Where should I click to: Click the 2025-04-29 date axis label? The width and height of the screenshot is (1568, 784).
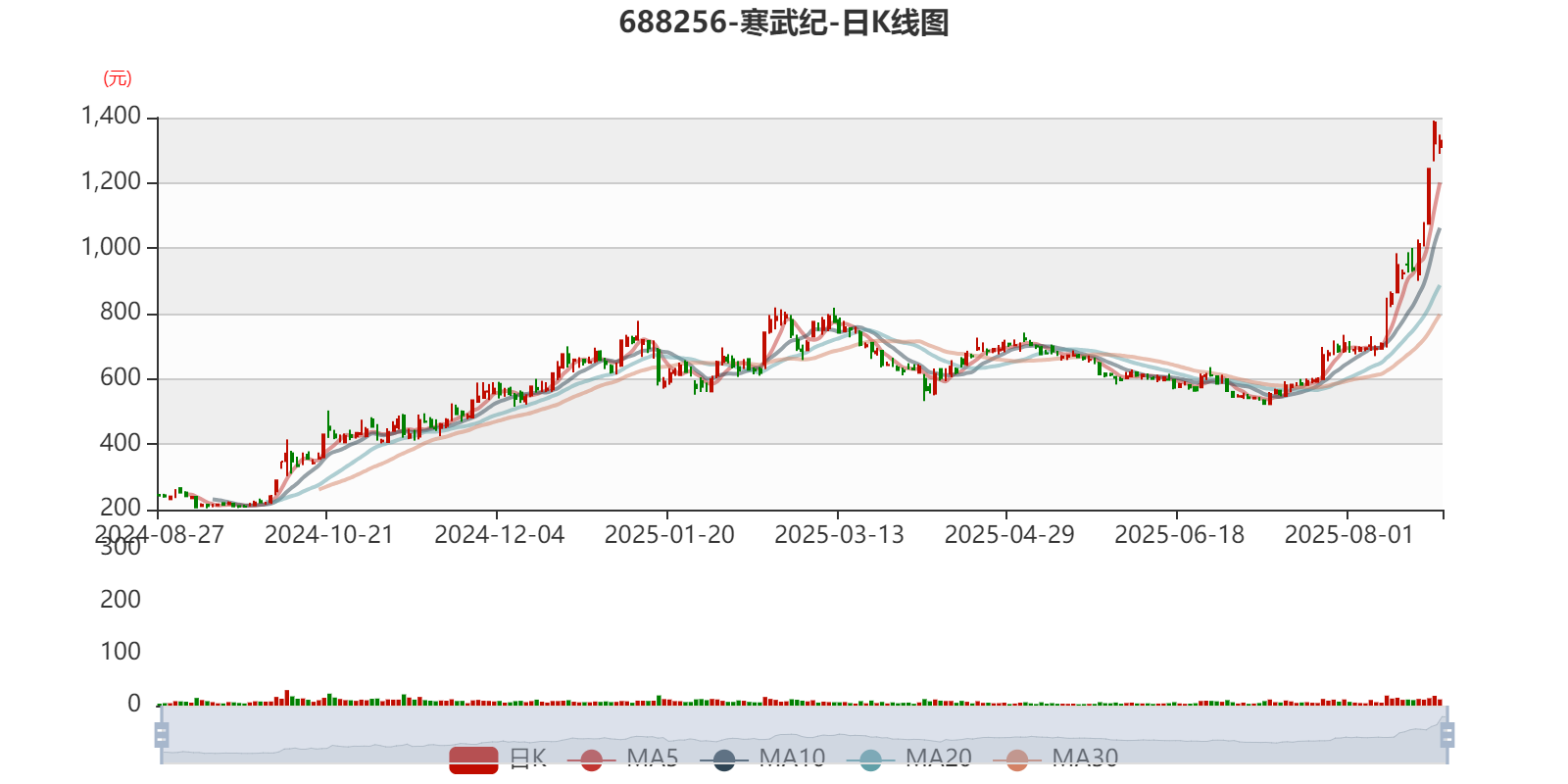pyautogui.click(x=1009, y=535)
